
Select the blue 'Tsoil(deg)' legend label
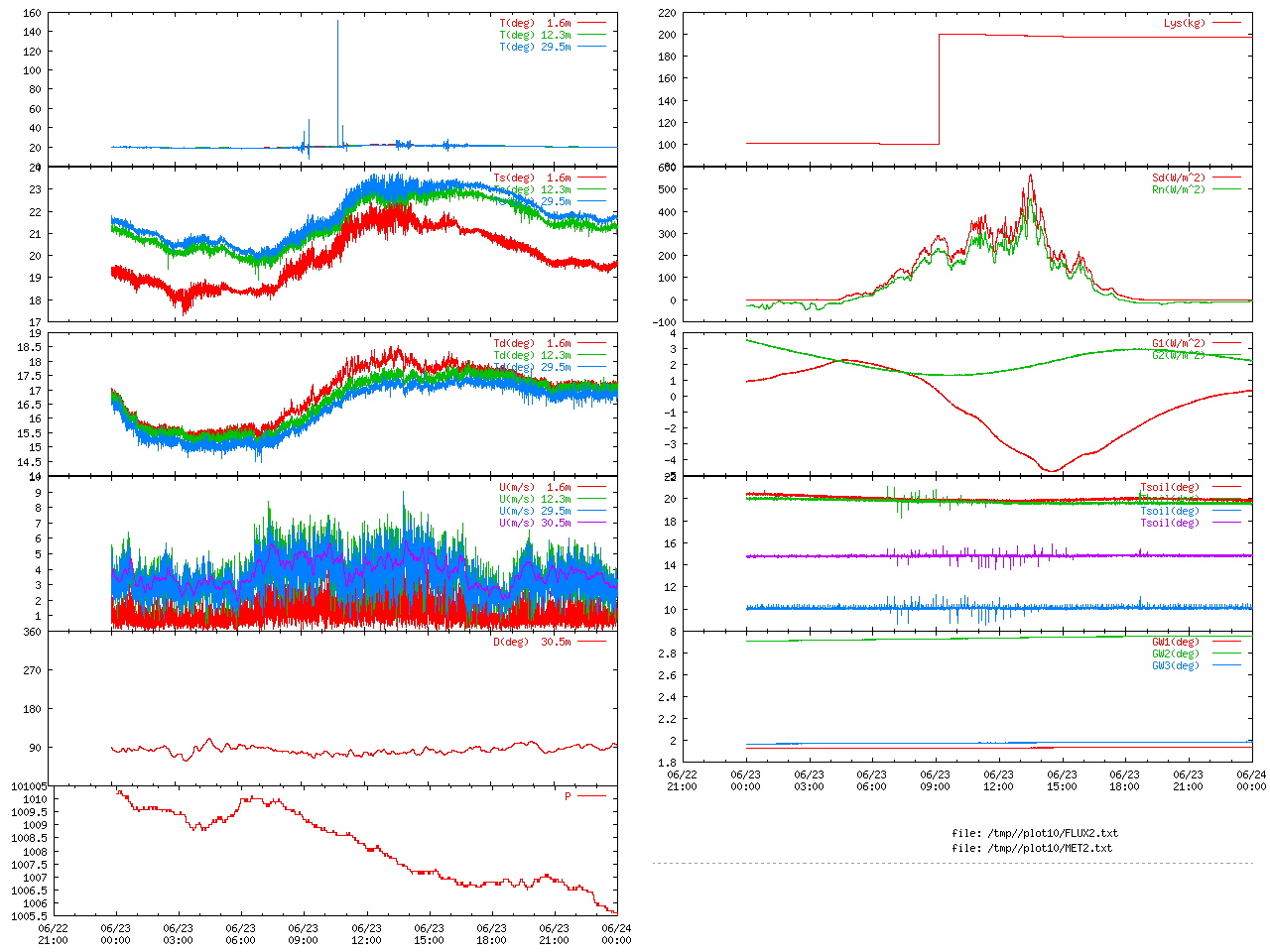(x=1170, y=512)
